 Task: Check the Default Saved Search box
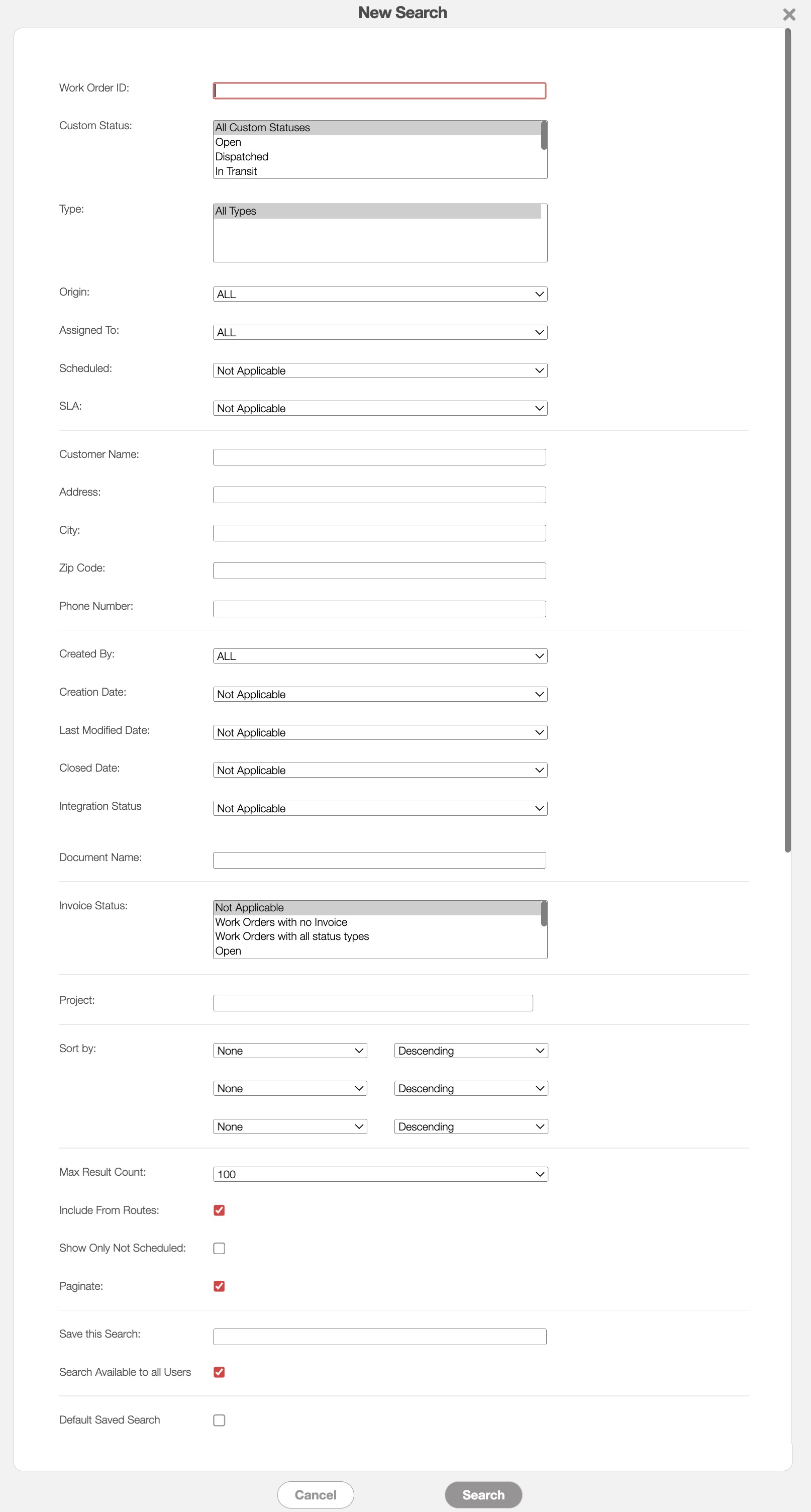click(x=219, y=1420)
